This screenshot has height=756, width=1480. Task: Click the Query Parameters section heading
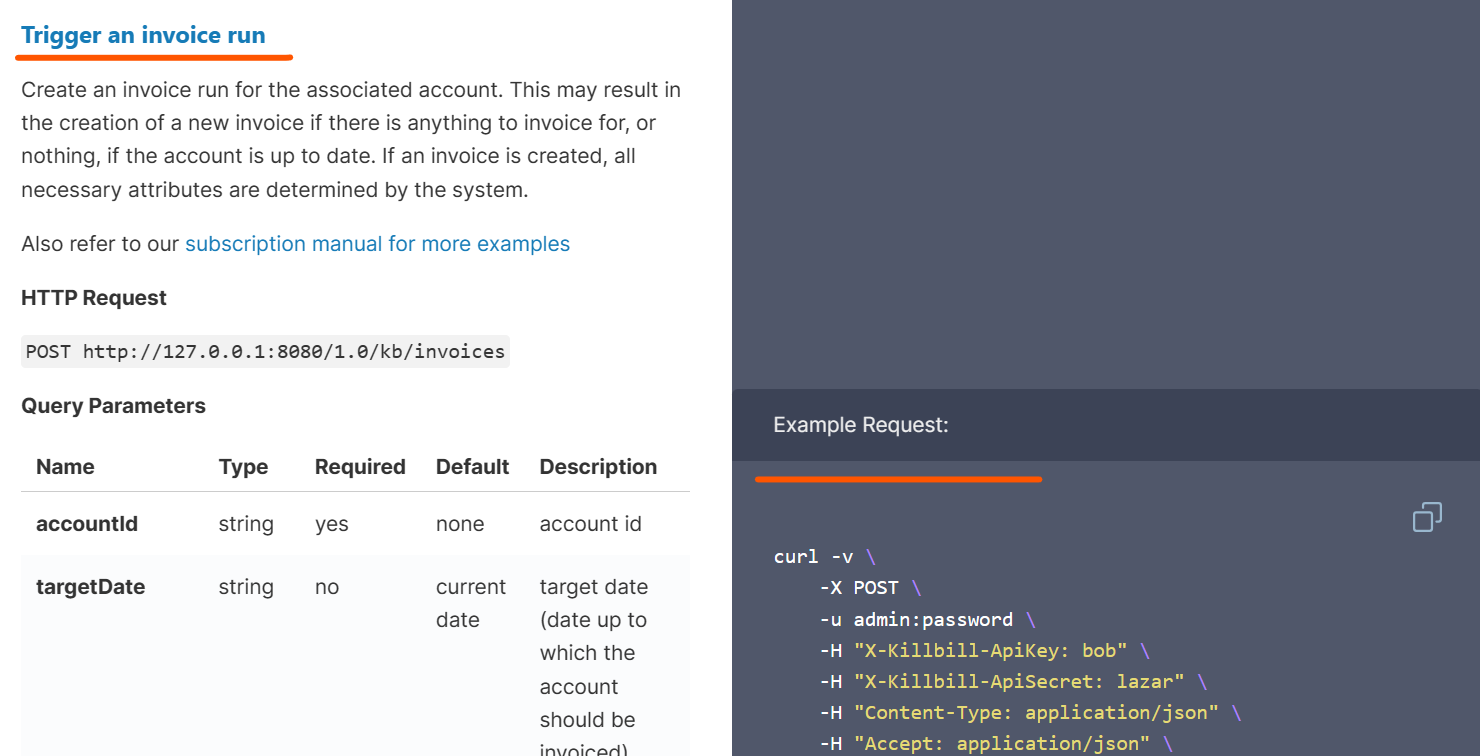(113, 405)
